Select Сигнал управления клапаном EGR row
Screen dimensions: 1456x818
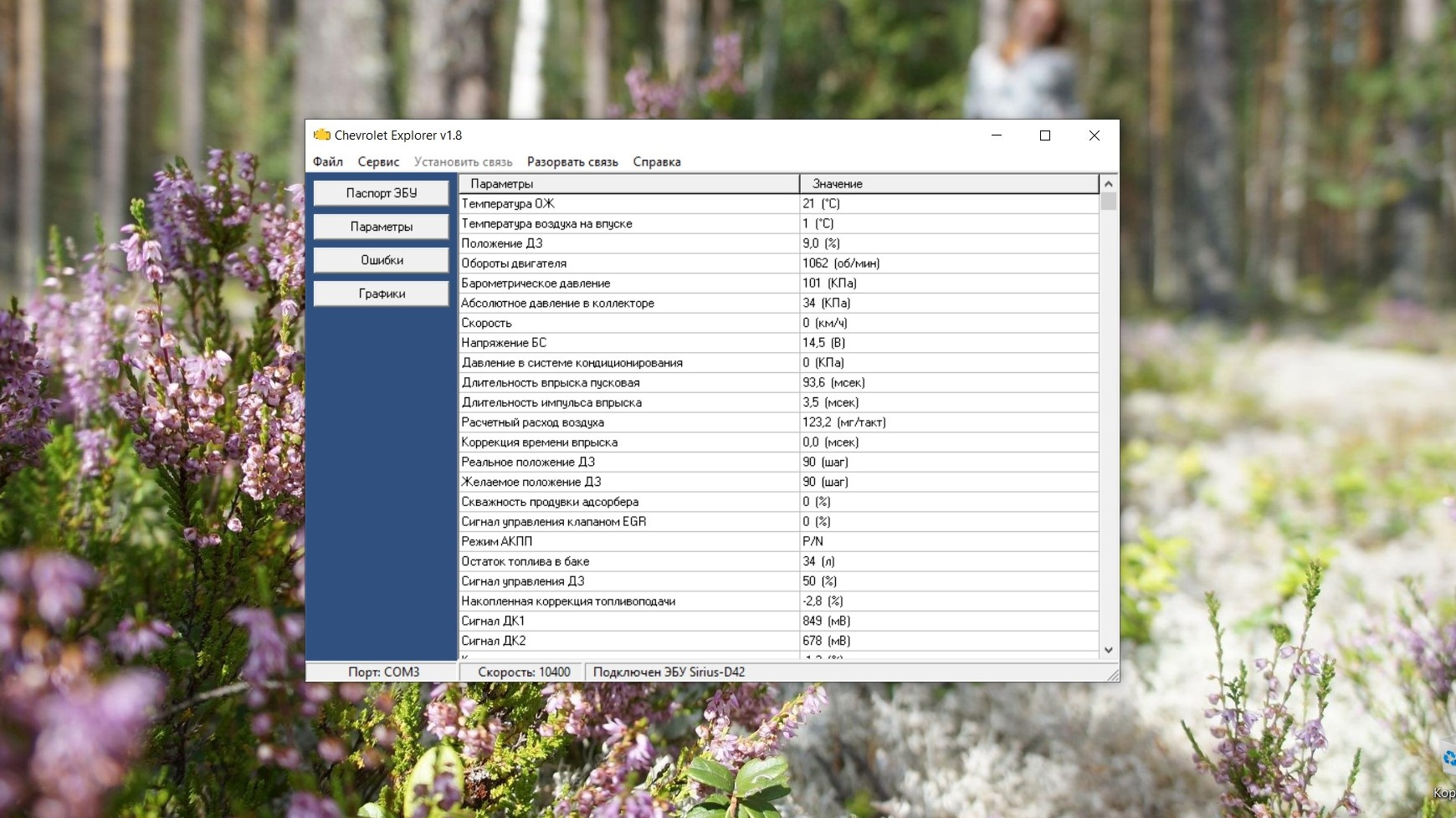point(779,522)
